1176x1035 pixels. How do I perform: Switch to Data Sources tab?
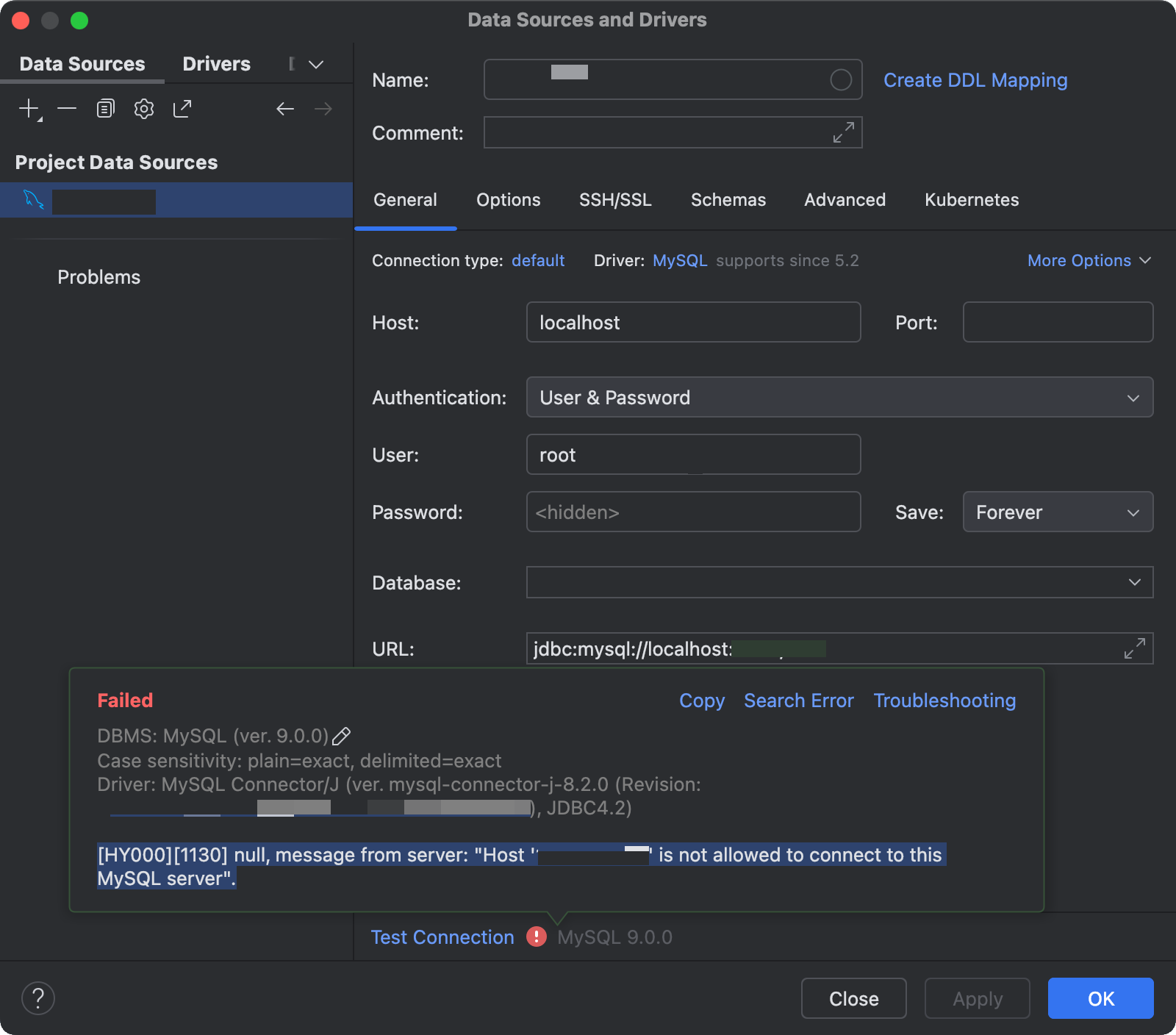click(82, 64)
